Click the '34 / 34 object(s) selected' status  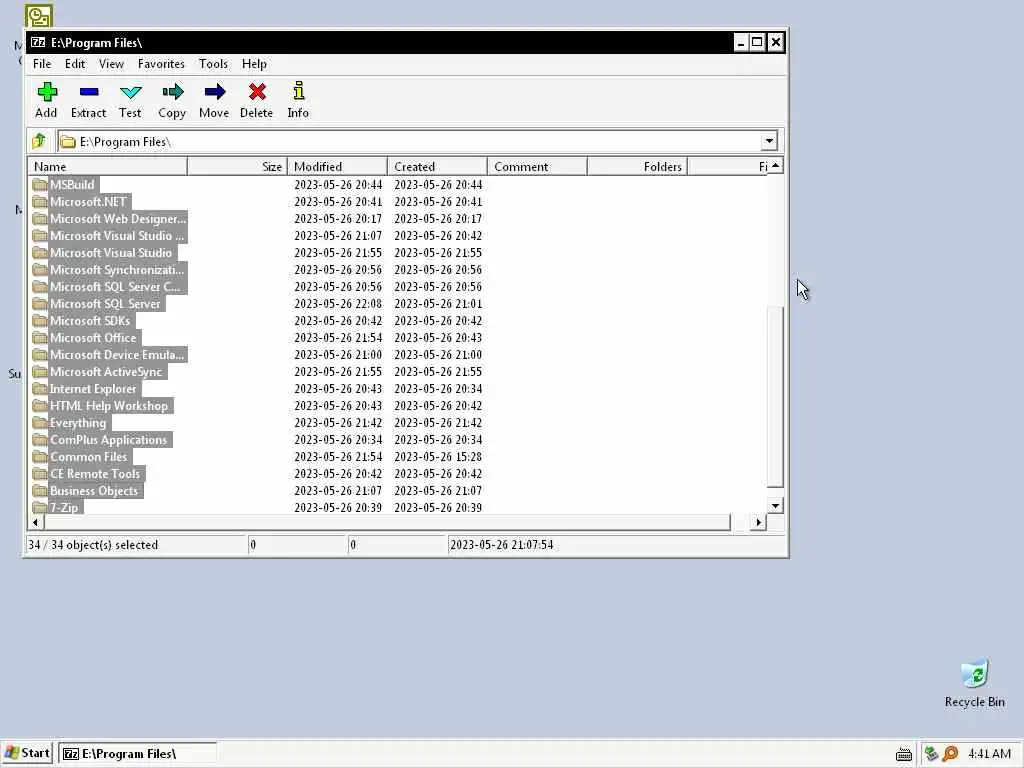point(93,545)
